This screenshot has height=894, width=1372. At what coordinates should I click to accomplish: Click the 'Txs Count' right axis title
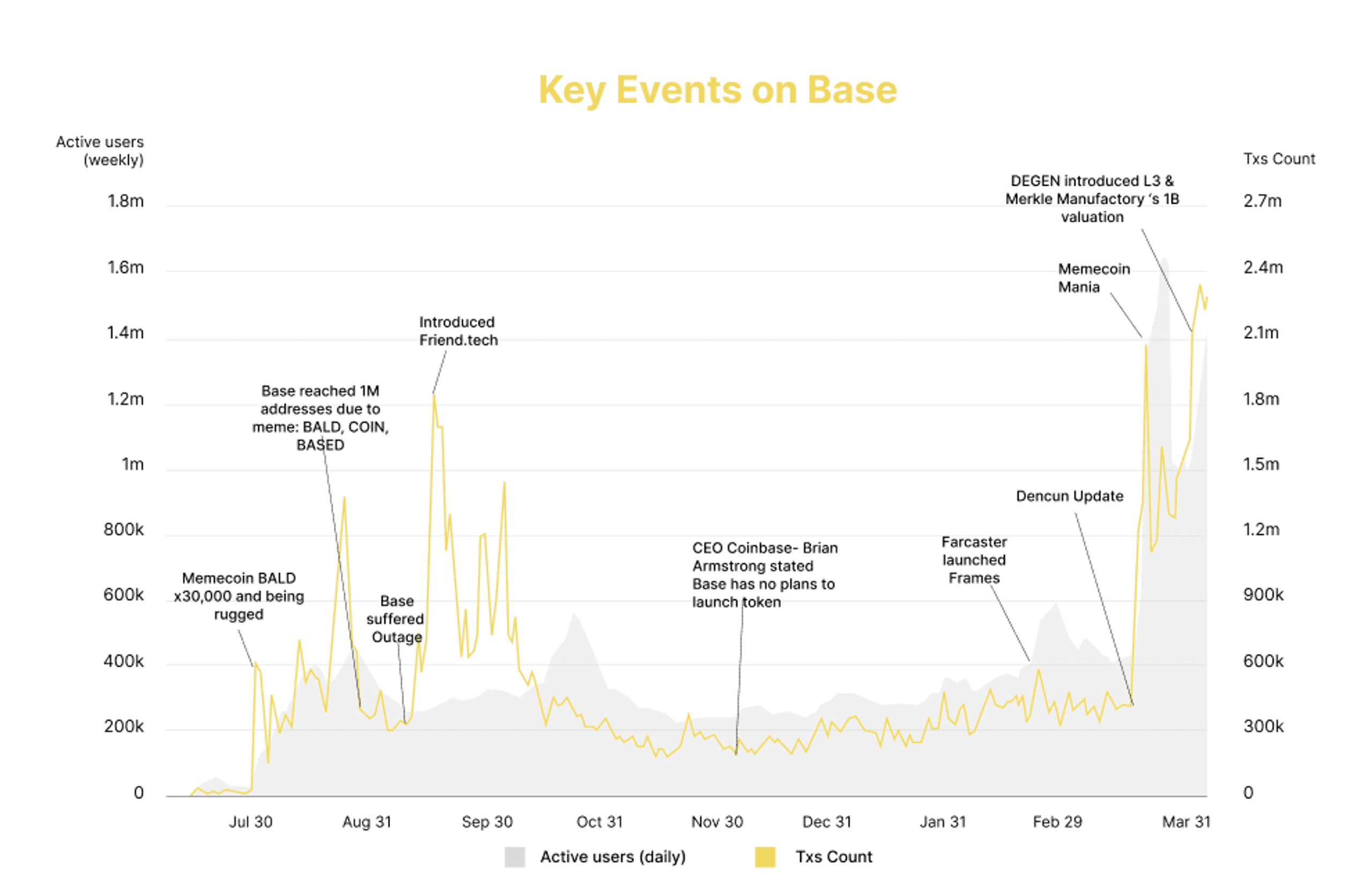coord(1279,159)
